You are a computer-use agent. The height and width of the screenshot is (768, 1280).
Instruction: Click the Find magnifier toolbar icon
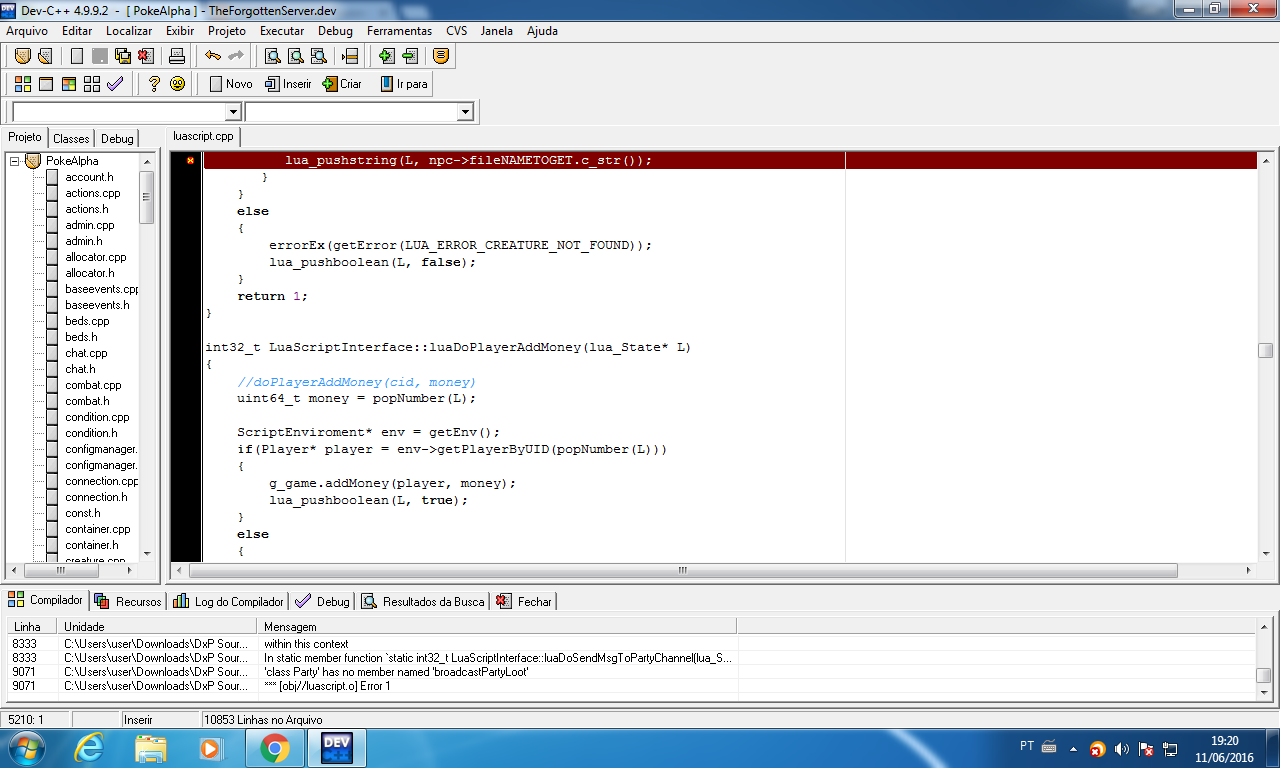click(272, 56)
